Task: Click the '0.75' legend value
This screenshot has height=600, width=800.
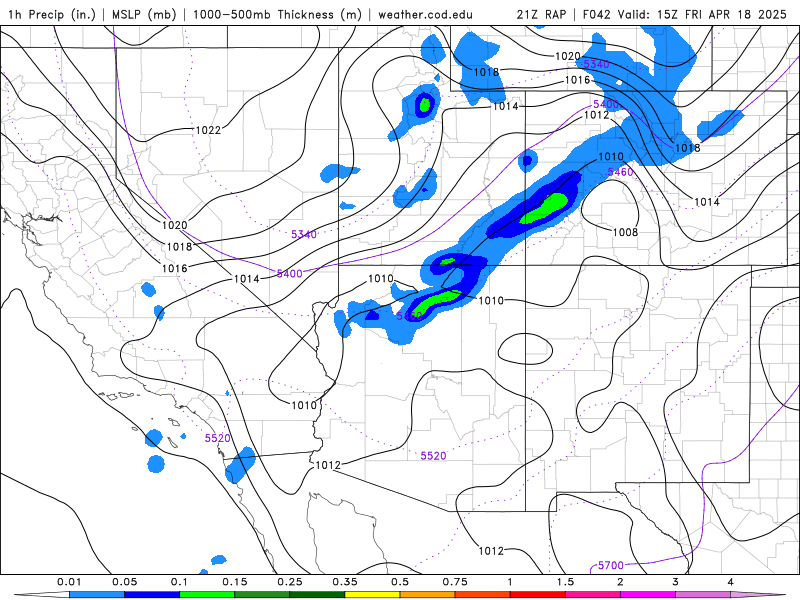Action: pyautogui.click(x=455, y=582)
